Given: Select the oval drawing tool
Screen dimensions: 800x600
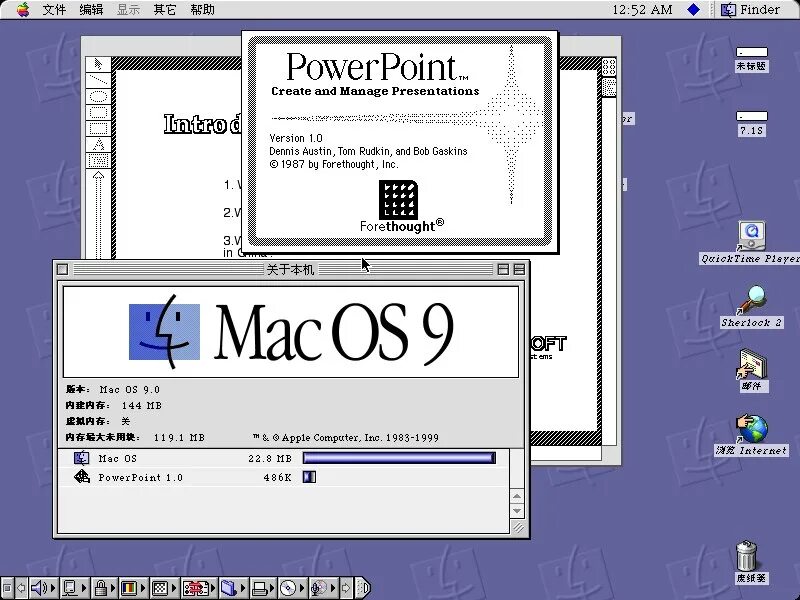Looking at the screenshot, I should 98,96.
